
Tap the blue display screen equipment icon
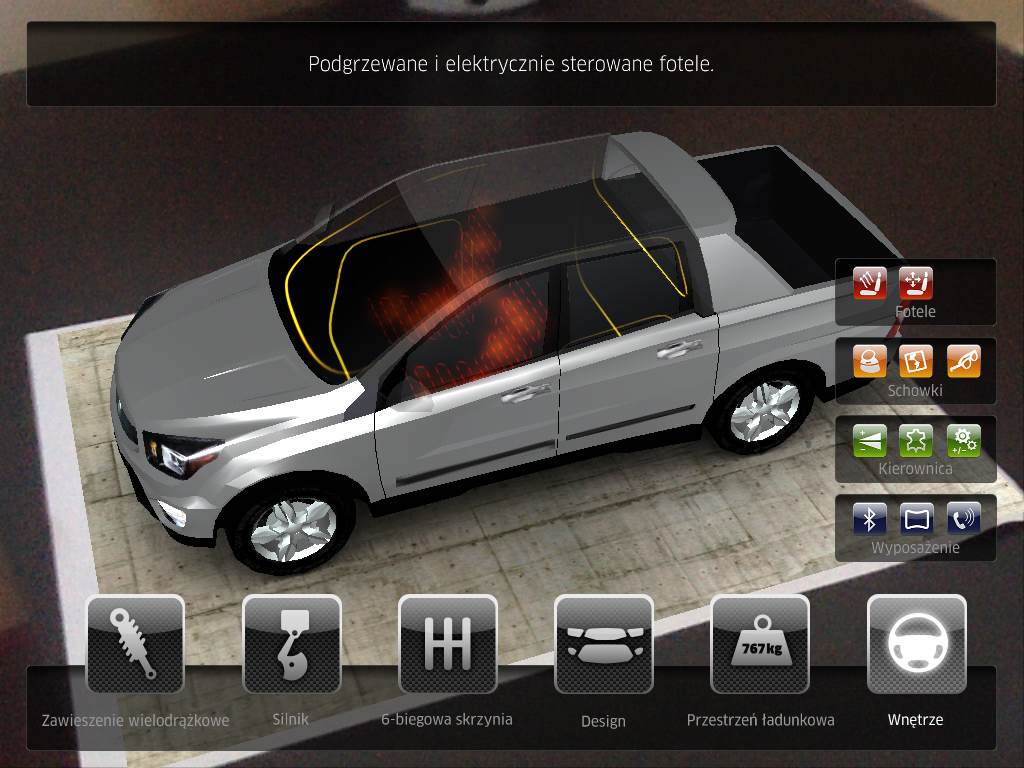[x=916, y=518]
